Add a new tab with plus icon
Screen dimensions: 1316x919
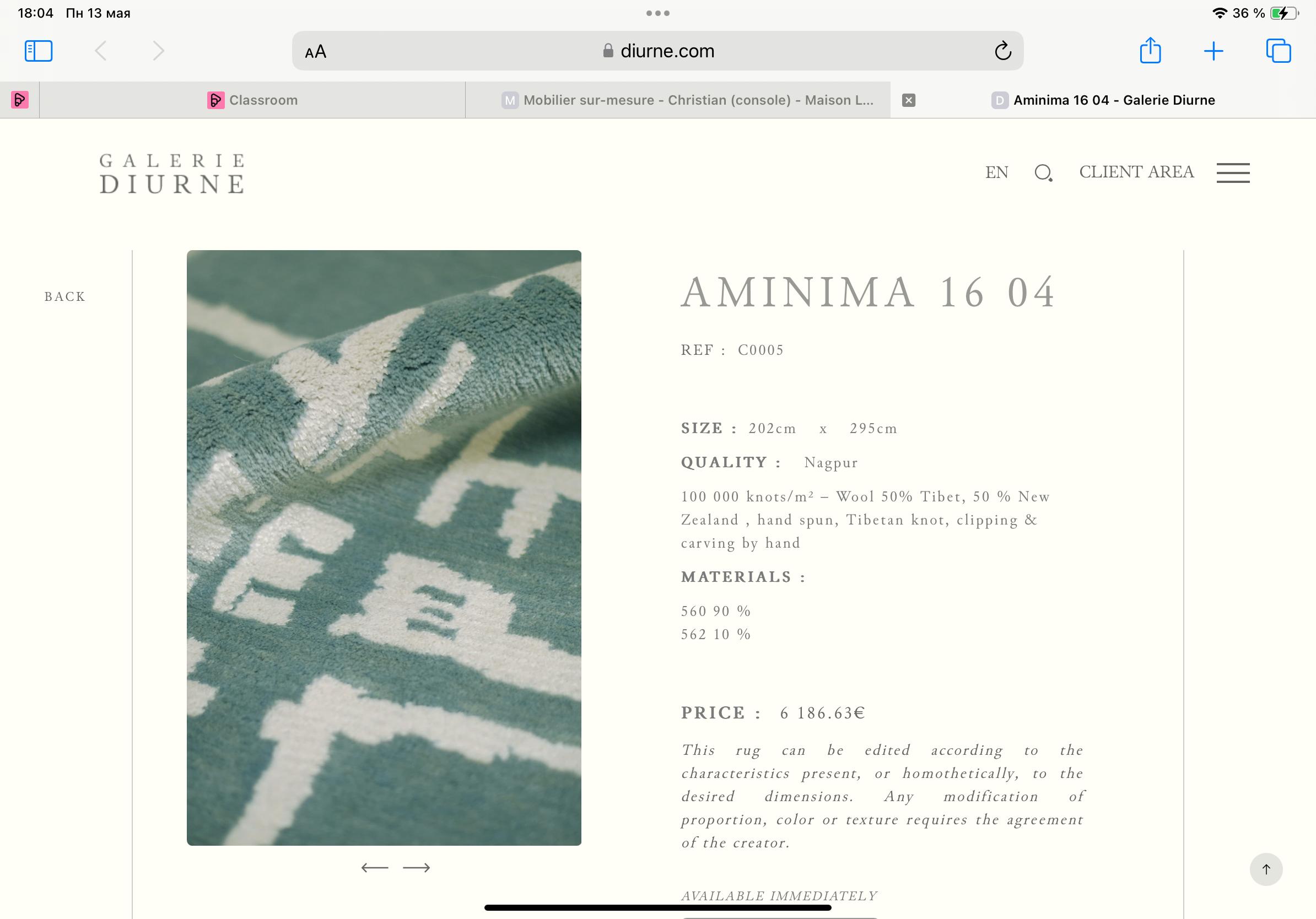pyautogui.click(x=1213, y=51)
